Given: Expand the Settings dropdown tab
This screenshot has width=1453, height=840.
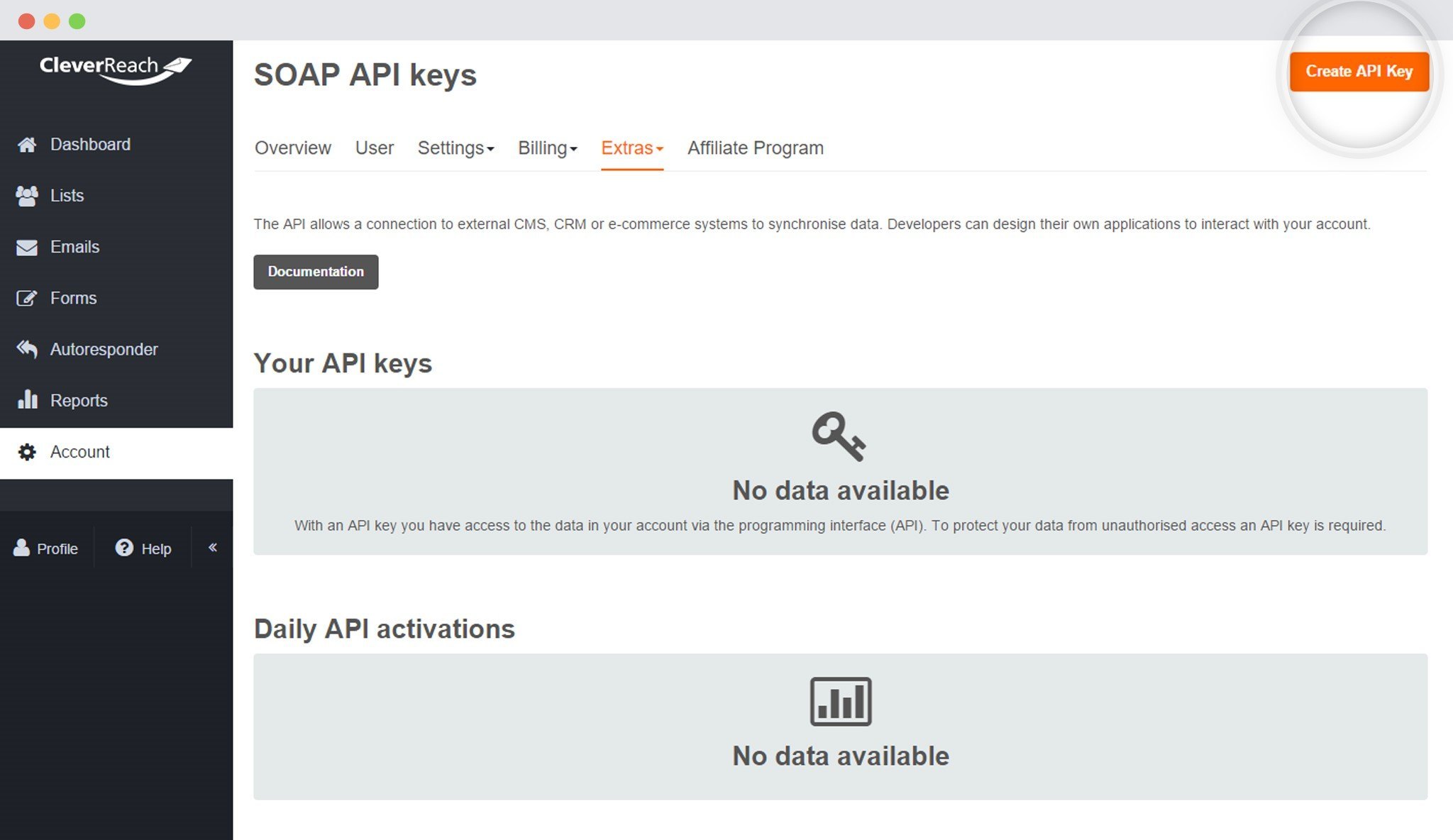Looking at the screenshot, I should tap(455, 148).
